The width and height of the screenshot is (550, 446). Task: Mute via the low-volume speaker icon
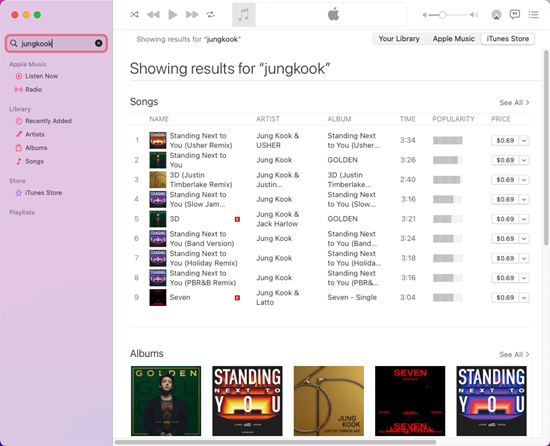pos(424,15)
